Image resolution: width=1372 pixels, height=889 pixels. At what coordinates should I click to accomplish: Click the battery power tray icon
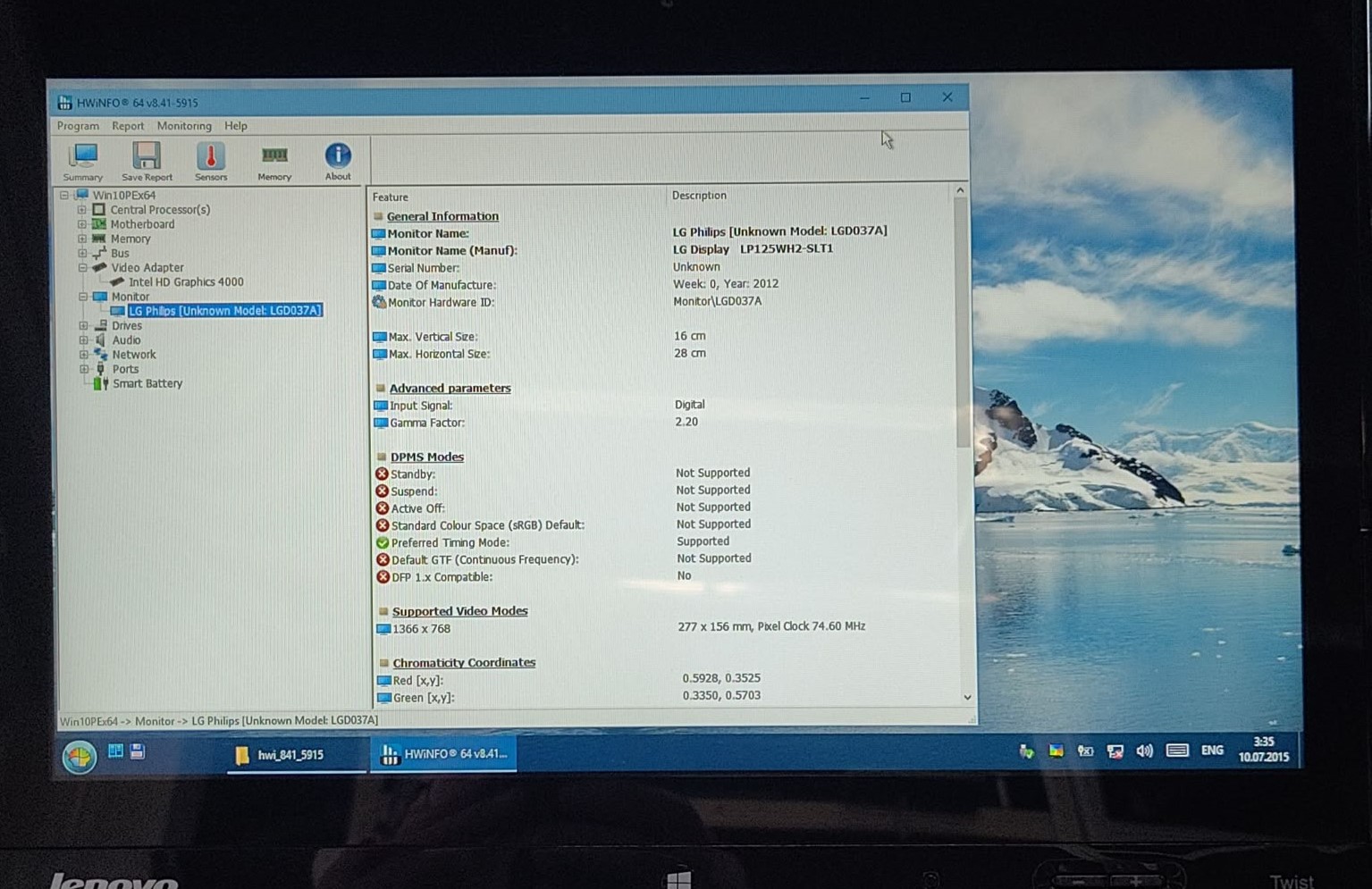point(1085,751)
